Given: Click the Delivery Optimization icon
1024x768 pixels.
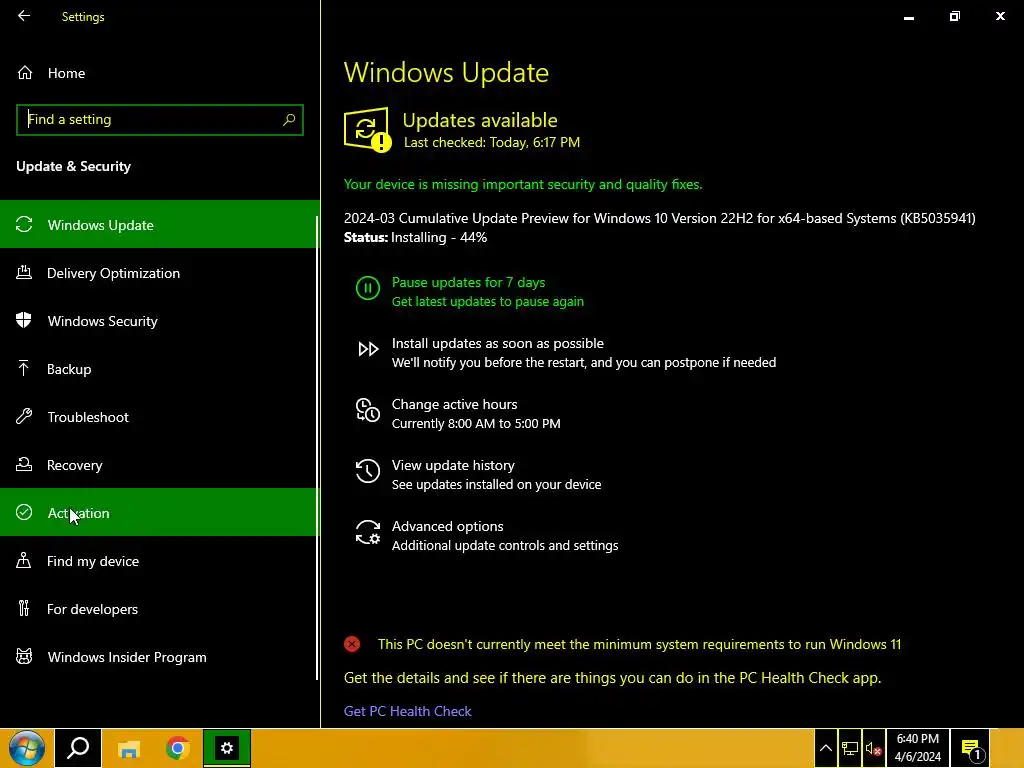Looking at the screenshot, I should click(24, 272).
